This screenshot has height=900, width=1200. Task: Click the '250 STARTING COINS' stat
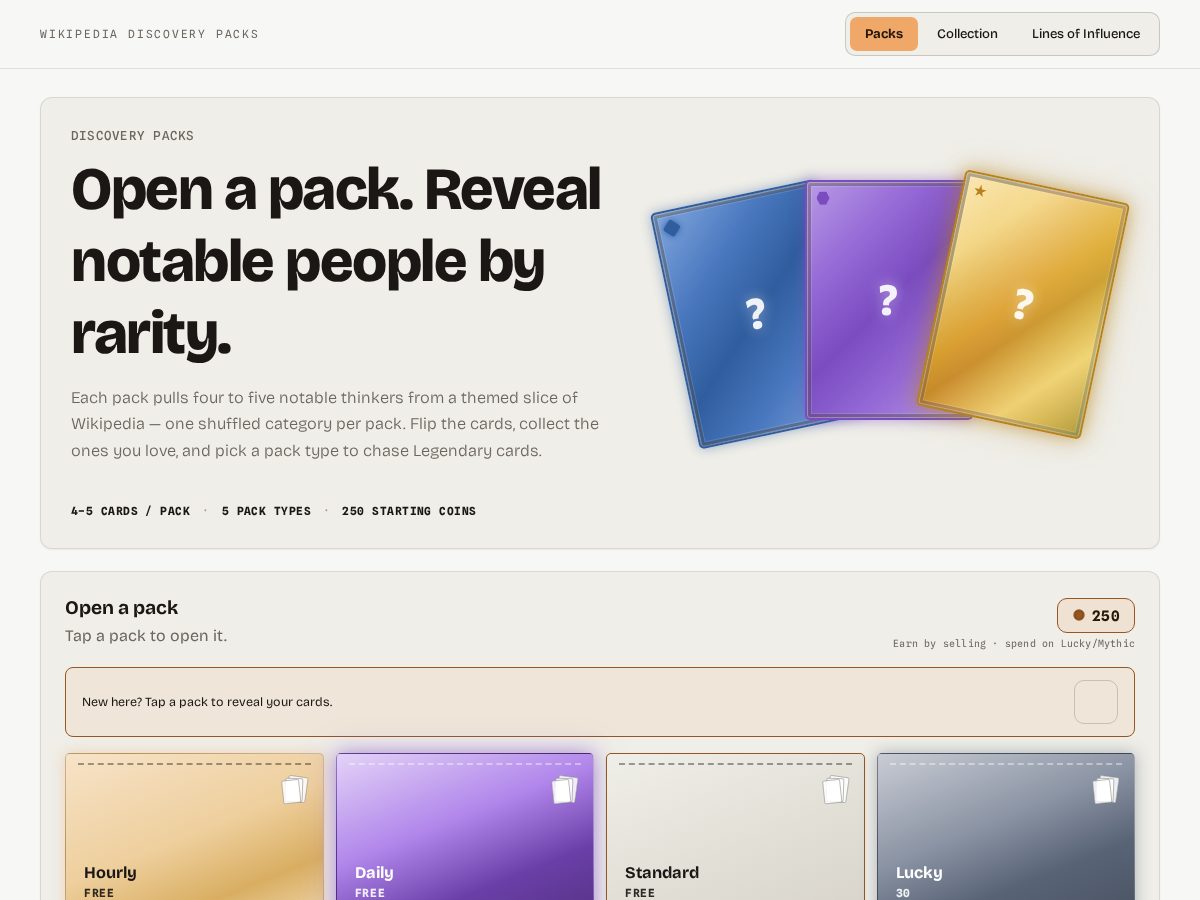click(x=409, y=511)
